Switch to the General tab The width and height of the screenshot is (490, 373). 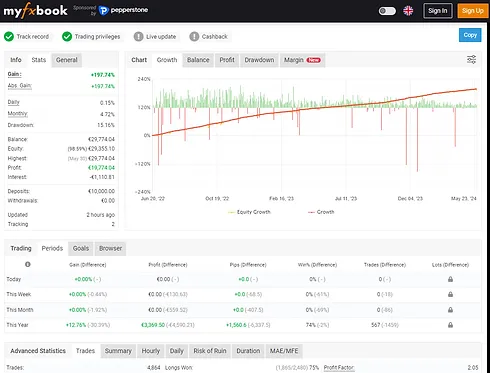pos(67,60)
